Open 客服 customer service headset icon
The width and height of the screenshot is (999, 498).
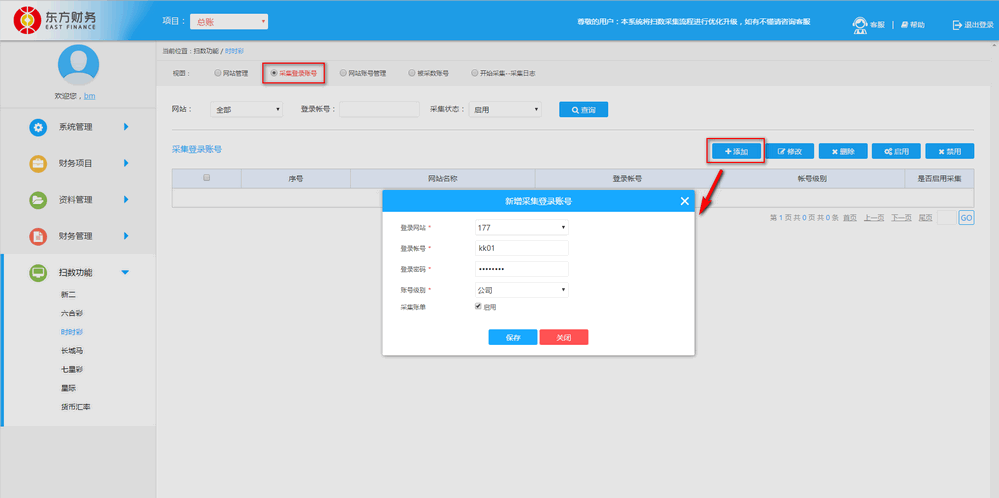(859, 24)
